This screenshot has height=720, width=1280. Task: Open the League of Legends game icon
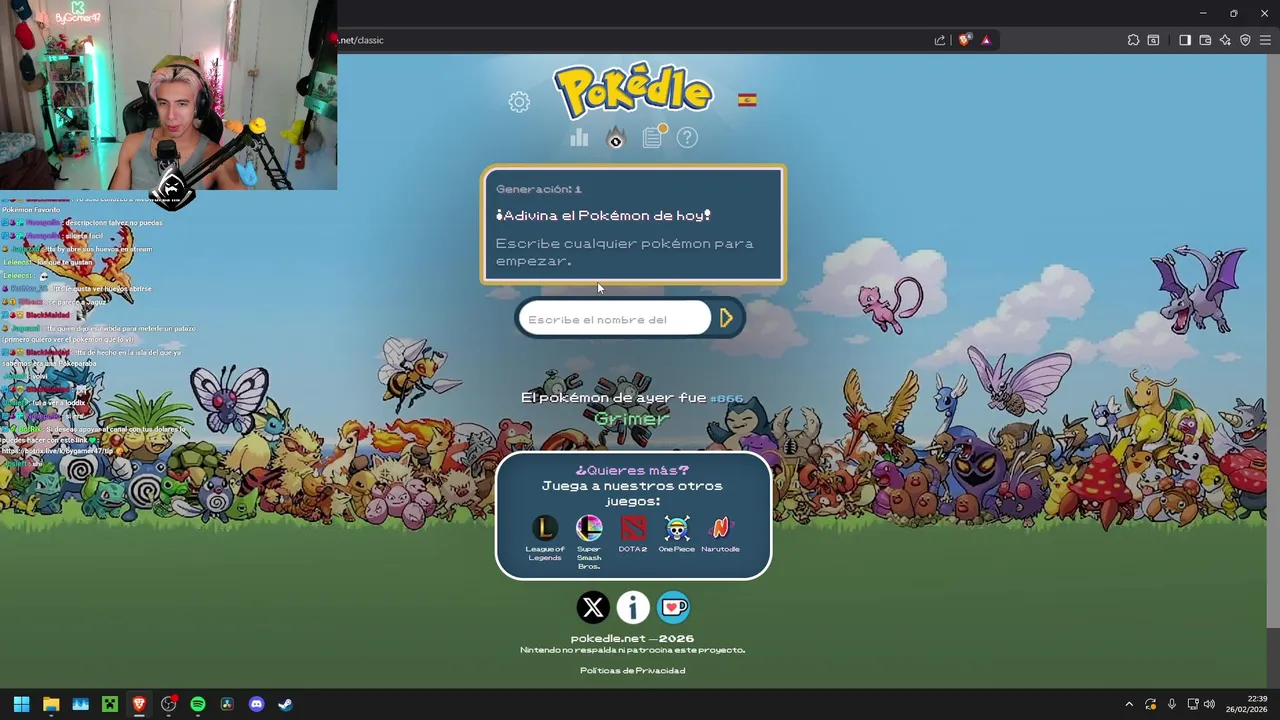545,527
